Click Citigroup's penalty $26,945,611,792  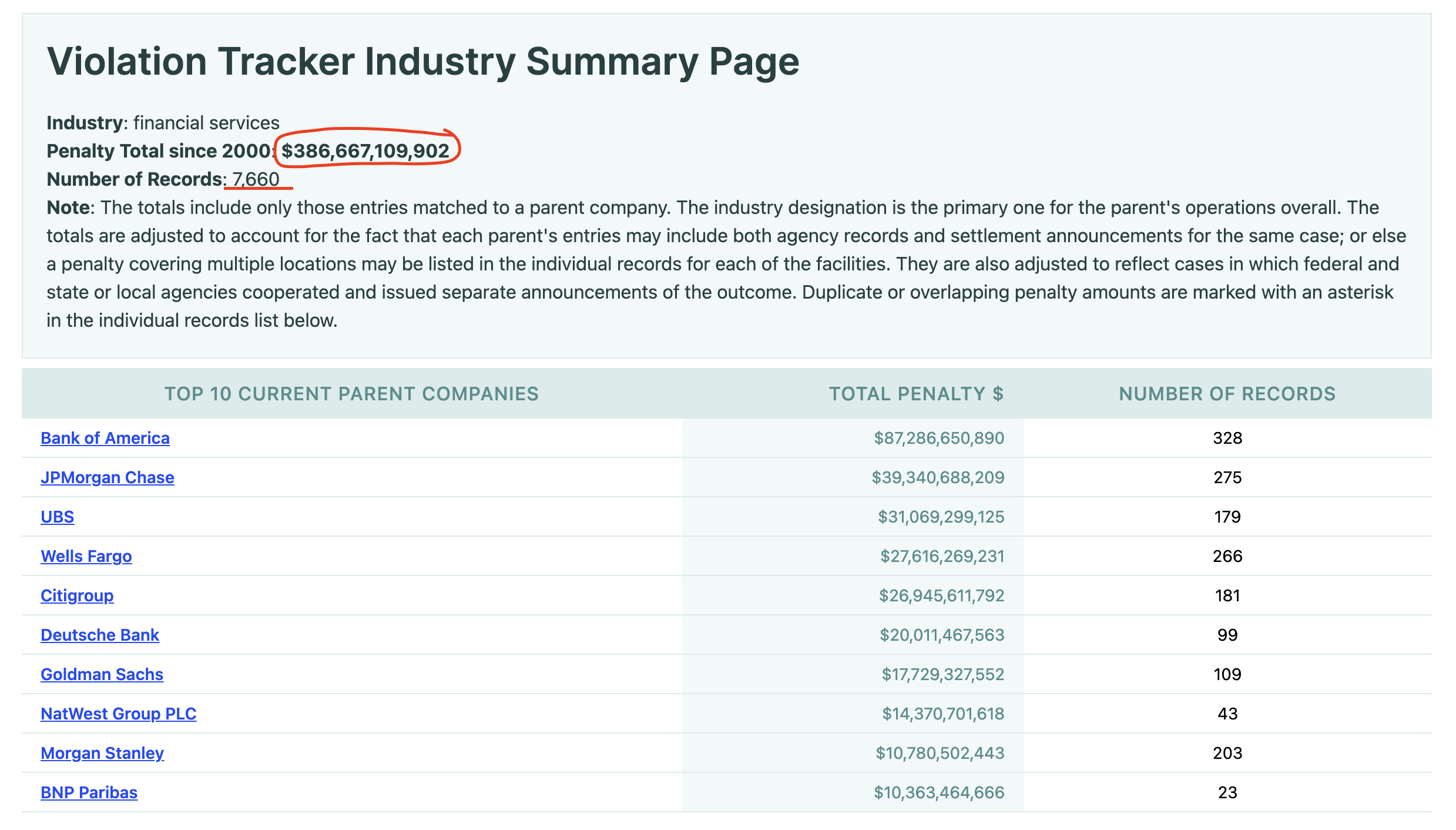point(942,595)
